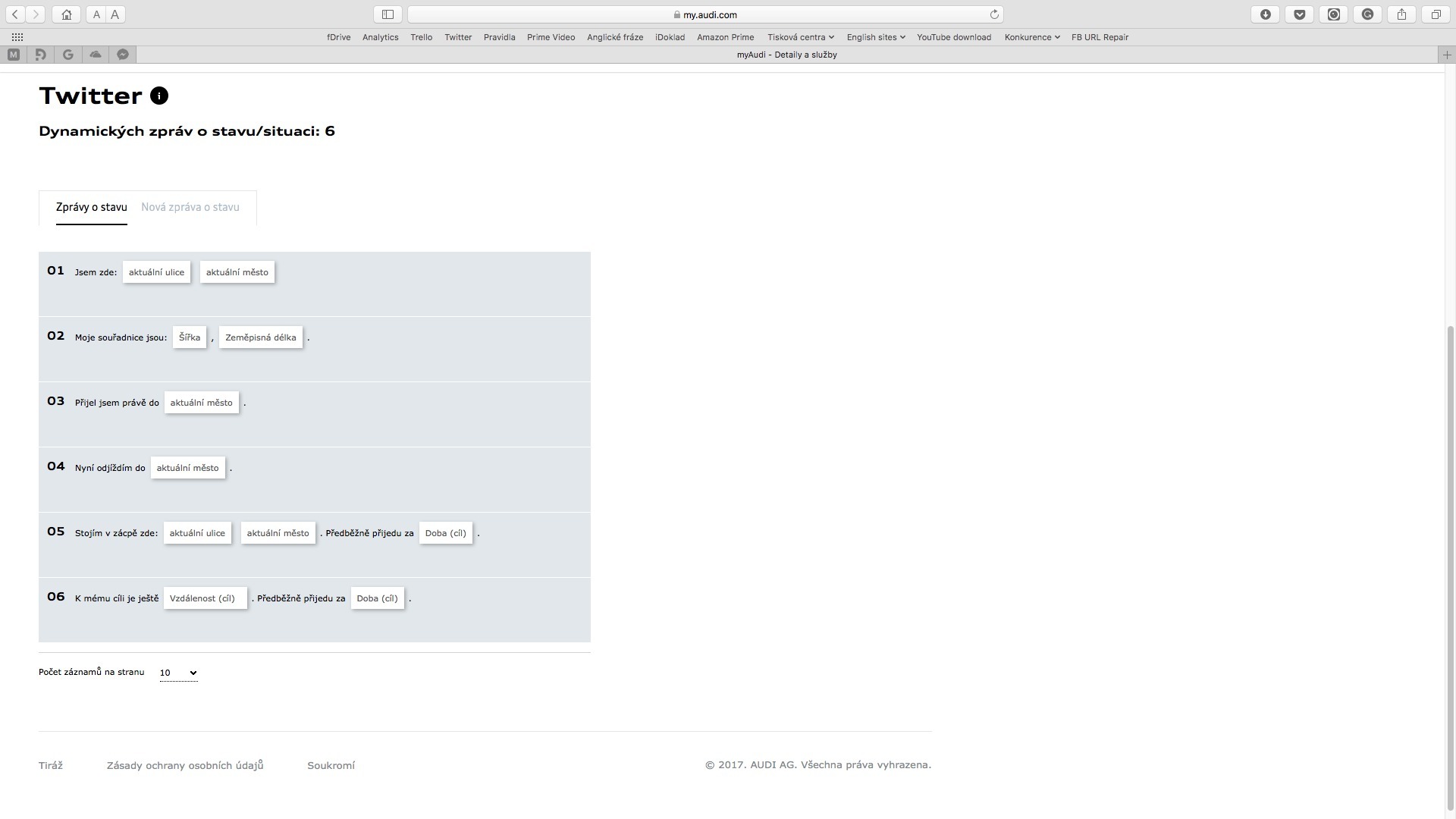1456x819 pixels.
Task: Reload the my.audi.com page
Action: (x=994, y=14)
